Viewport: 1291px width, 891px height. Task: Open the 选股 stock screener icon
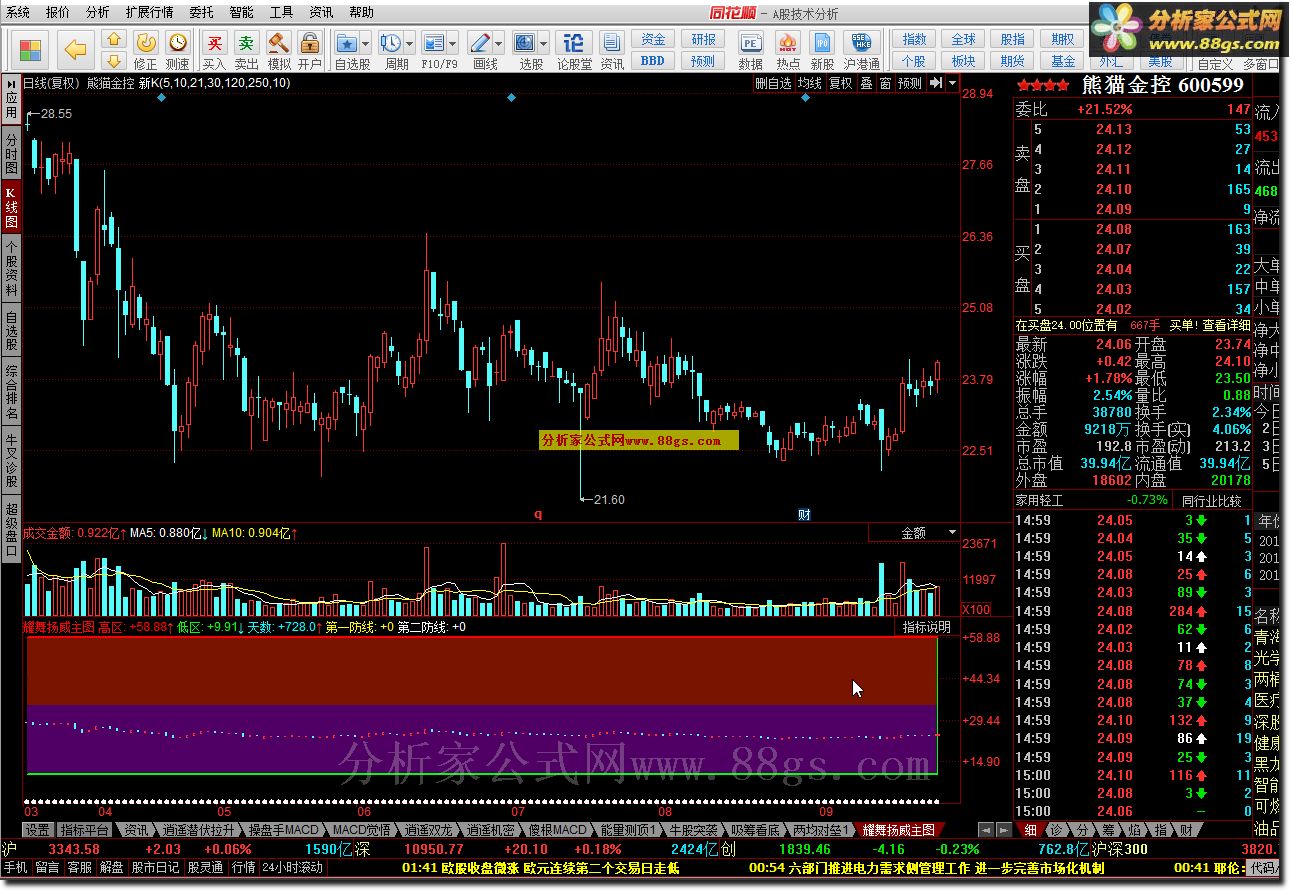tap(525, 43)
